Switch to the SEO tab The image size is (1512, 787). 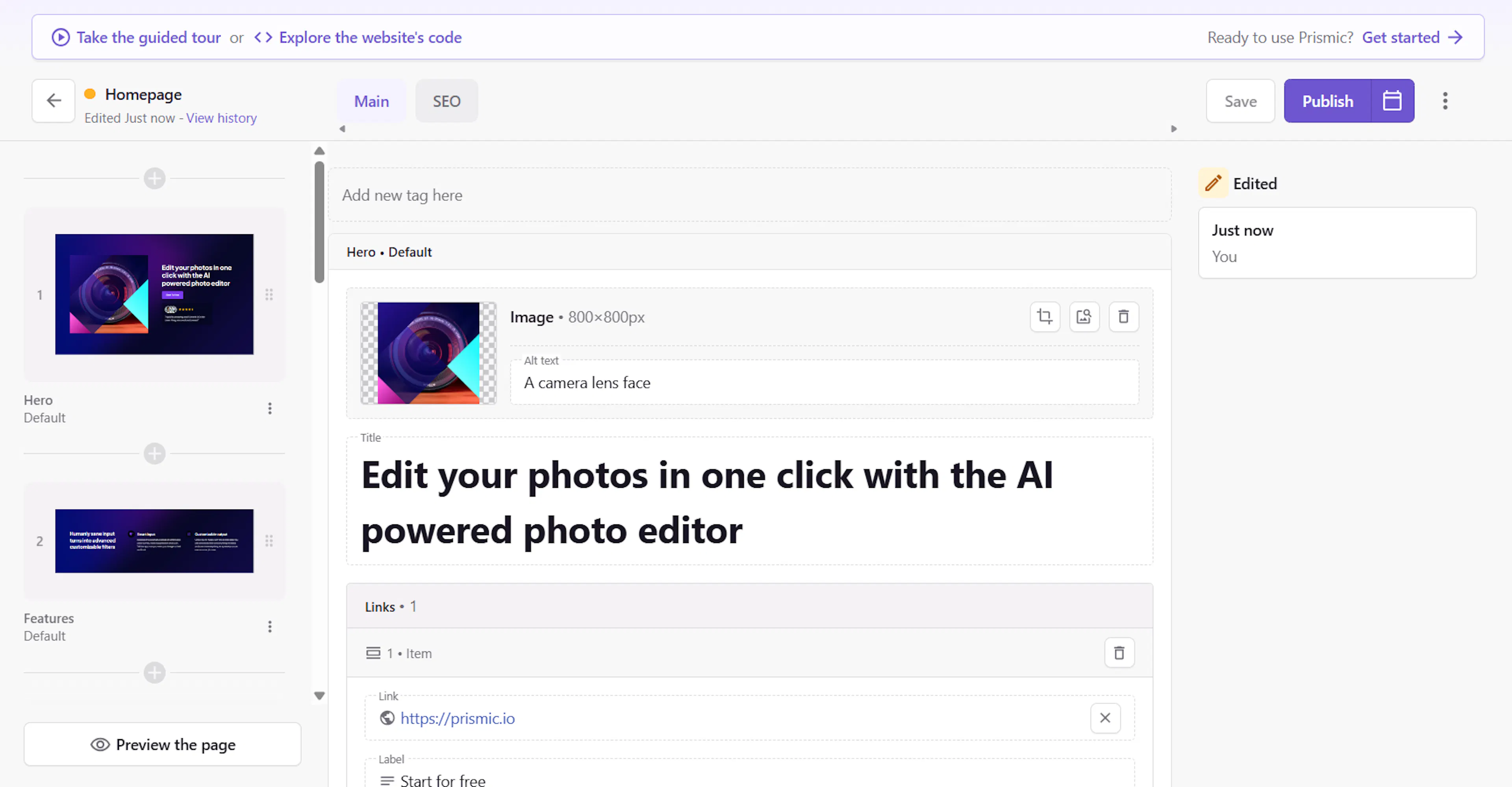tap(446, 100)
